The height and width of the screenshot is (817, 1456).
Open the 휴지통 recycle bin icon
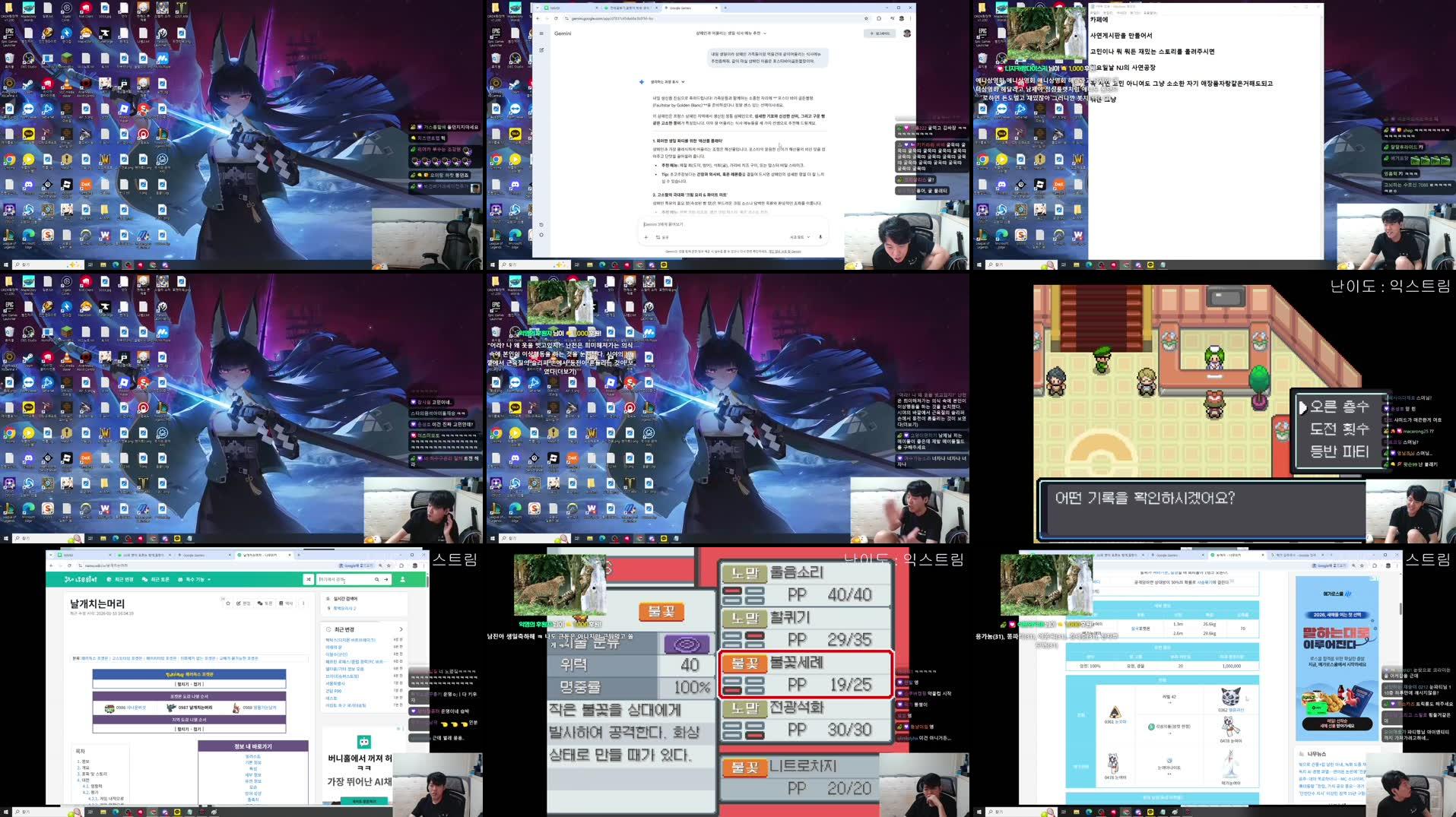click(8, 59)
